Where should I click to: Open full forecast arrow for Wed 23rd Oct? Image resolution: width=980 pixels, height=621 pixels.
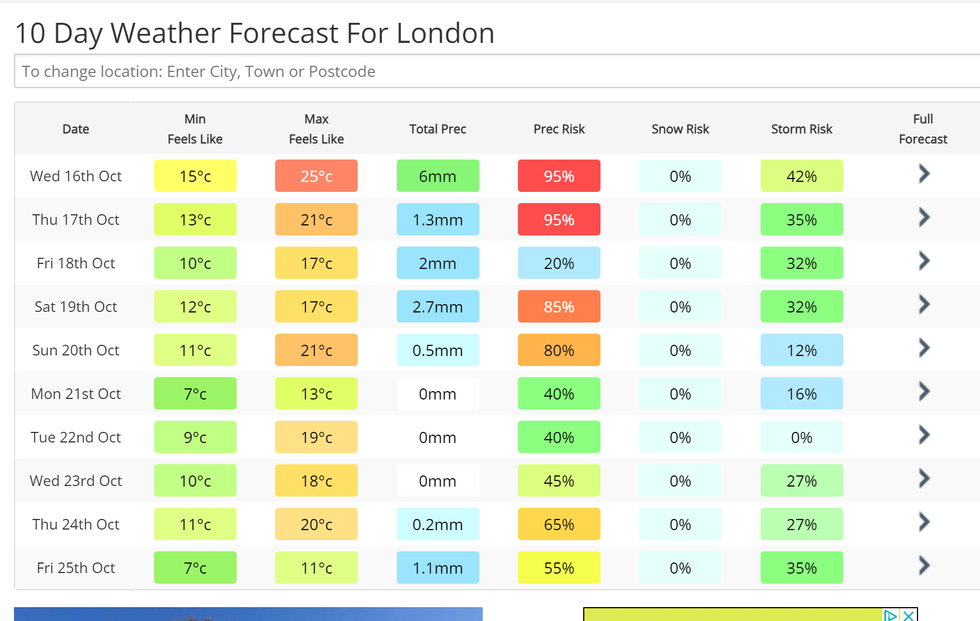pyautogui.click(x=923, y=479)
